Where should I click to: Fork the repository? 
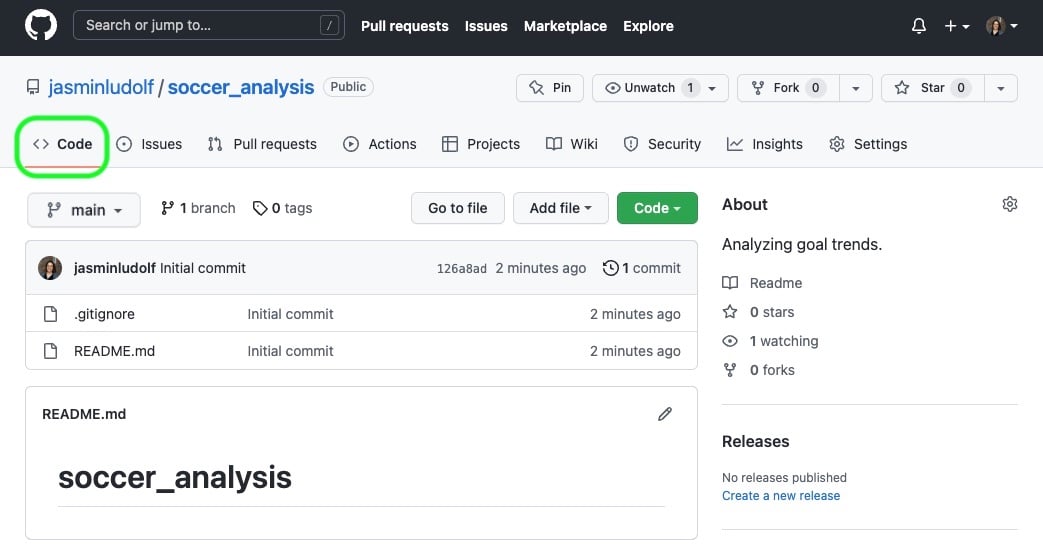788,88
